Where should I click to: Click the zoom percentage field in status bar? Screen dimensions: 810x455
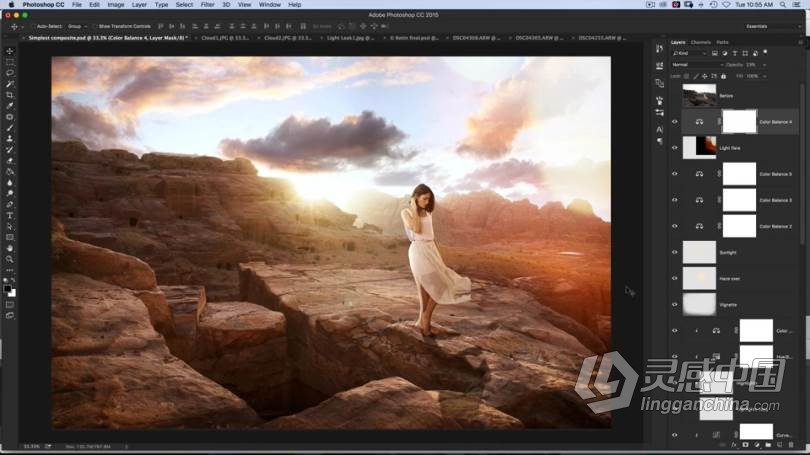pos(30,446)
